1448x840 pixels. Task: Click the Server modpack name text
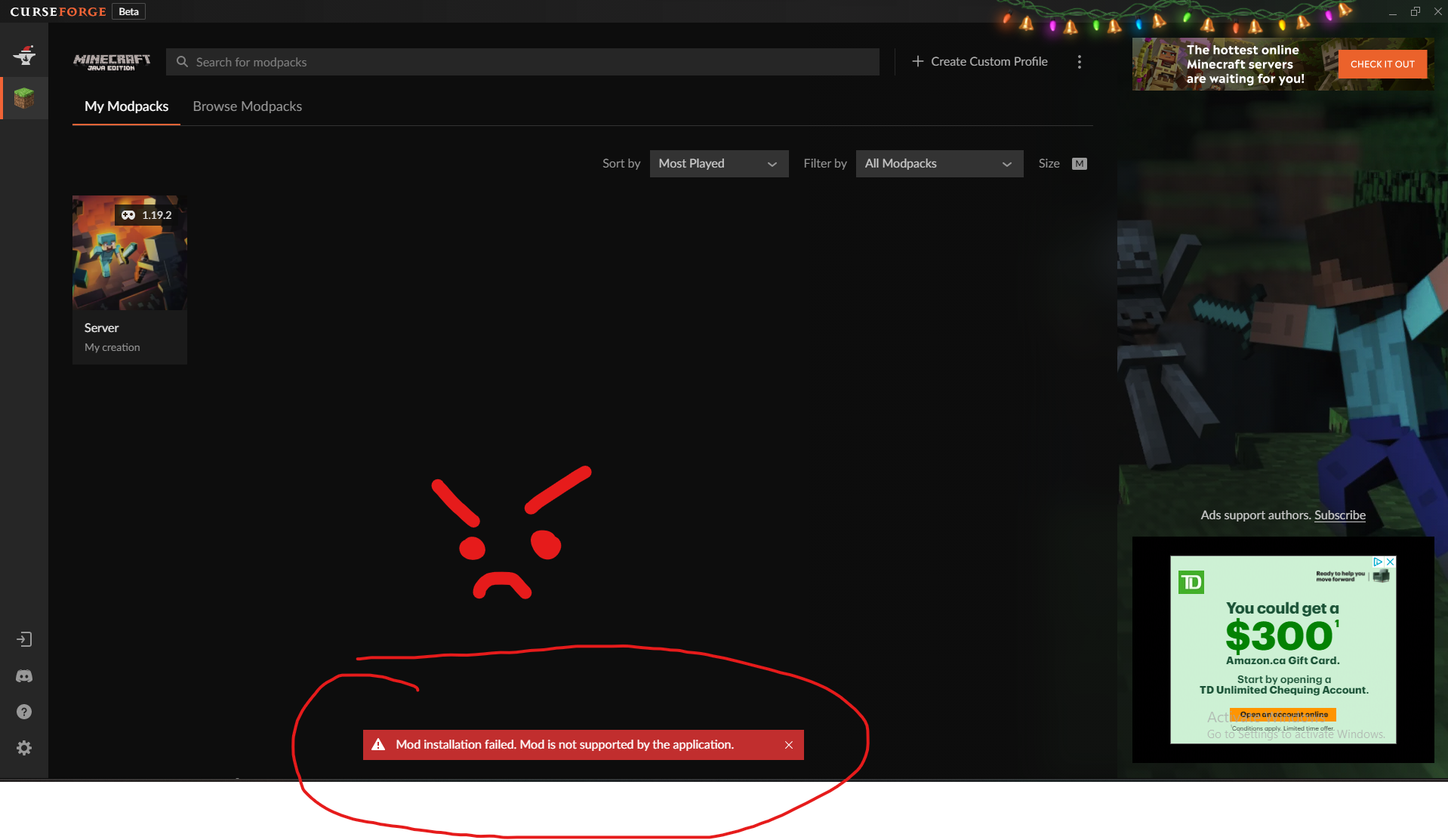(x=101, y=328)
